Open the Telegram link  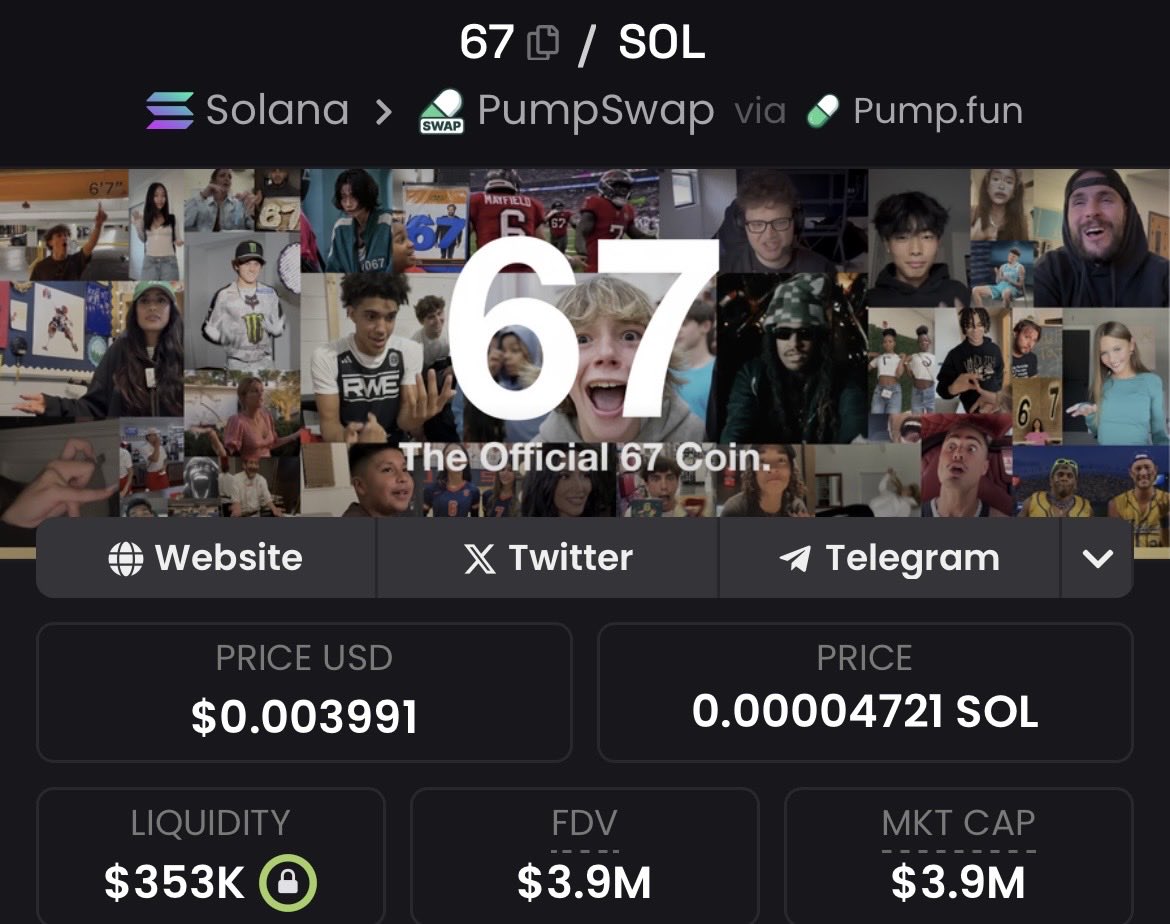coord(889,558)
